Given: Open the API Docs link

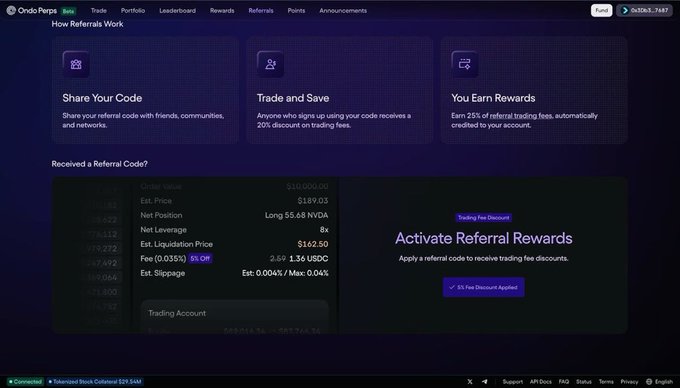Looking at the screenshot, I should click(541, 381).
